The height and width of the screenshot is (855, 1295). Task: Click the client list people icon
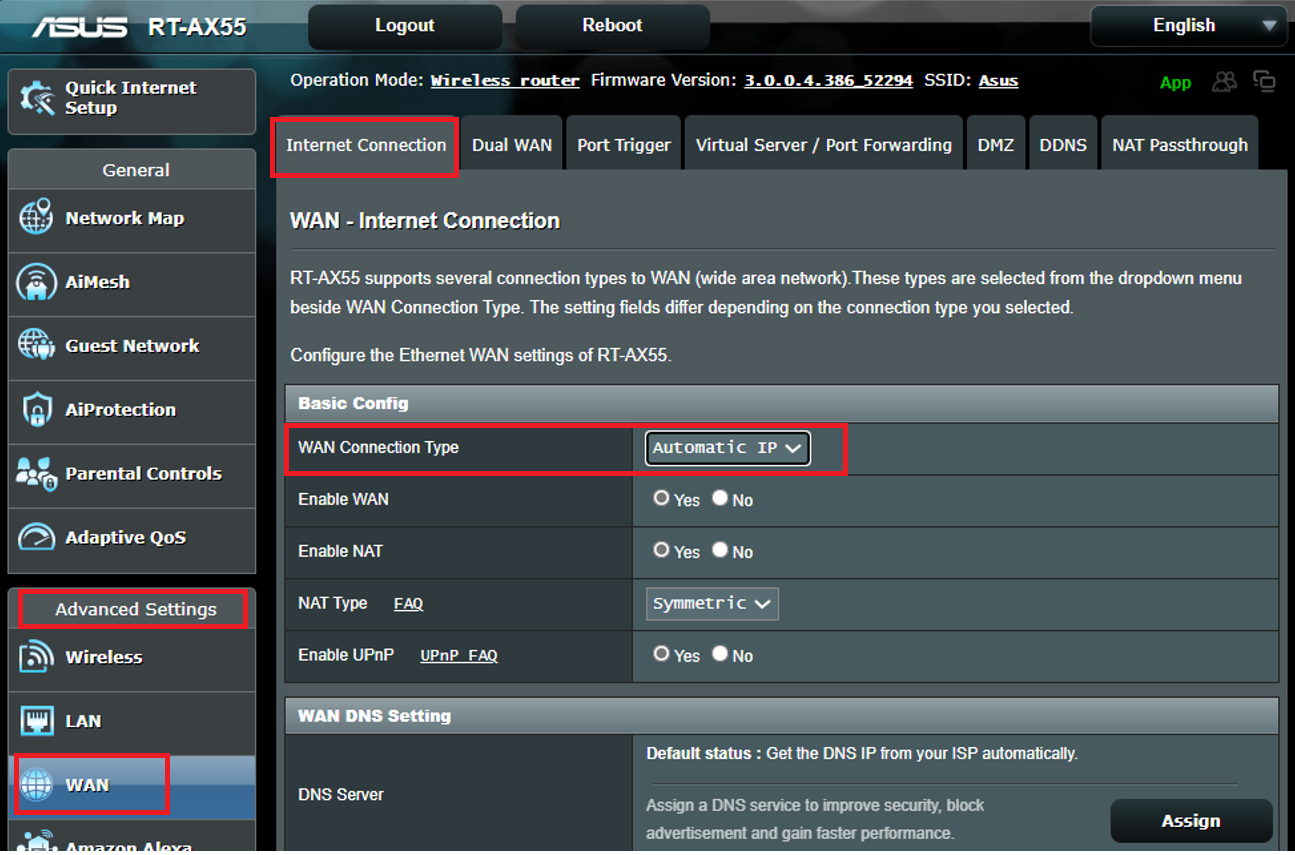1224,82
